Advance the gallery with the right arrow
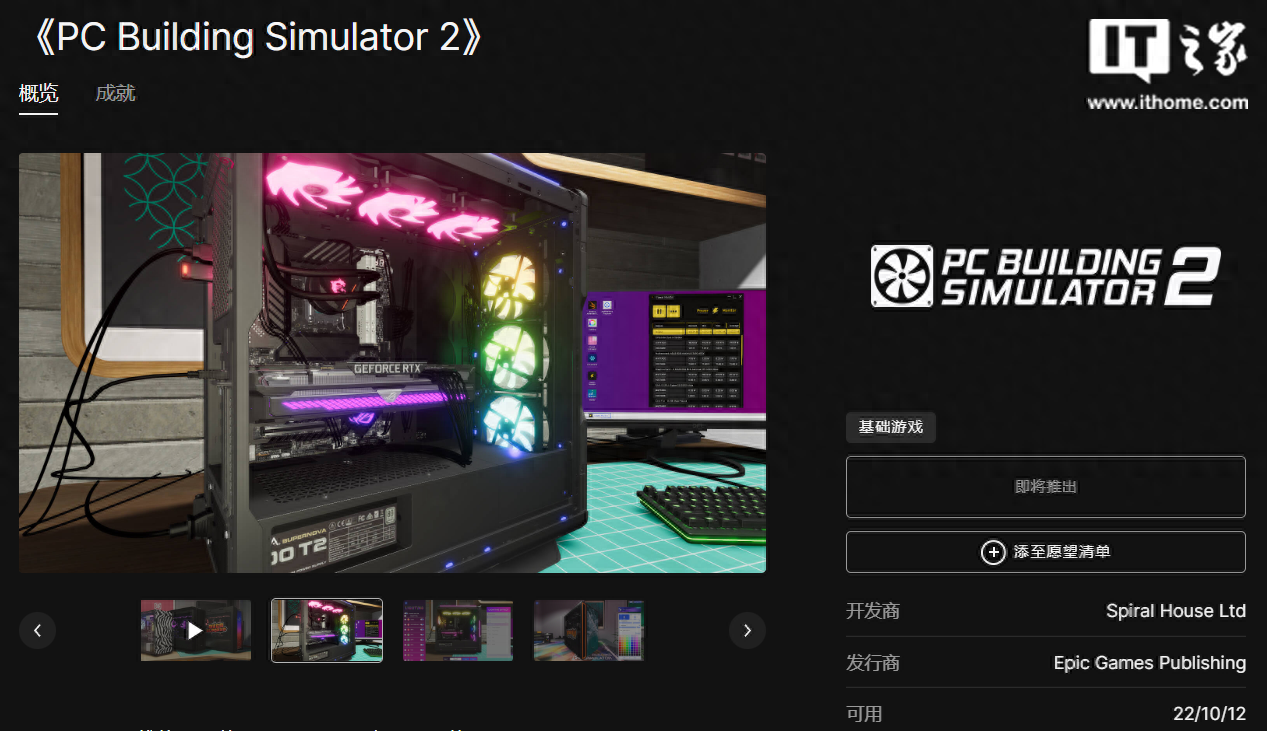 pyautogui.click(x=746, y=630)
